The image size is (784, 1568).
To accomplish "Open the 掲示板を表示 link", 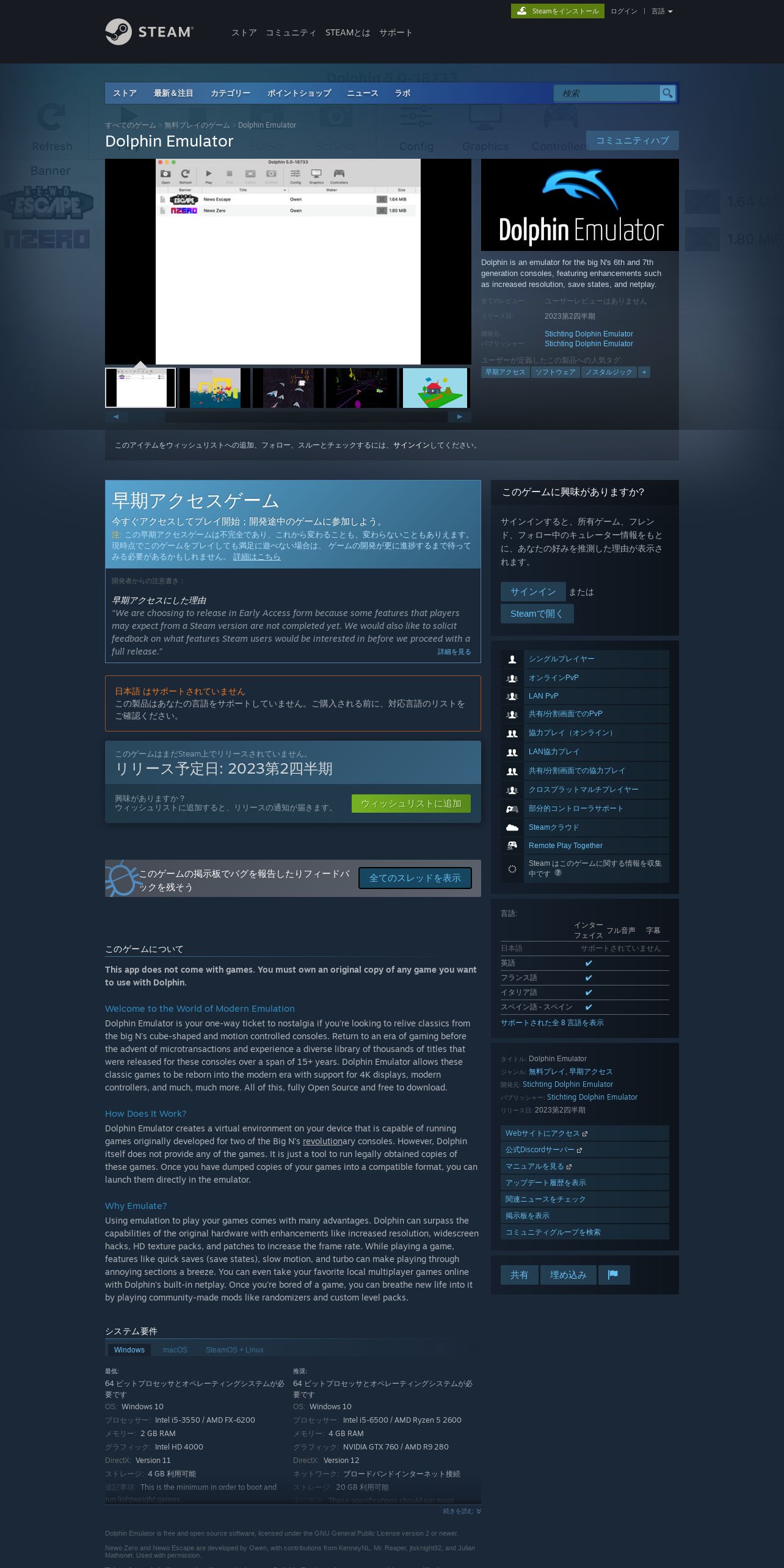I will (x=584, y=1216).
